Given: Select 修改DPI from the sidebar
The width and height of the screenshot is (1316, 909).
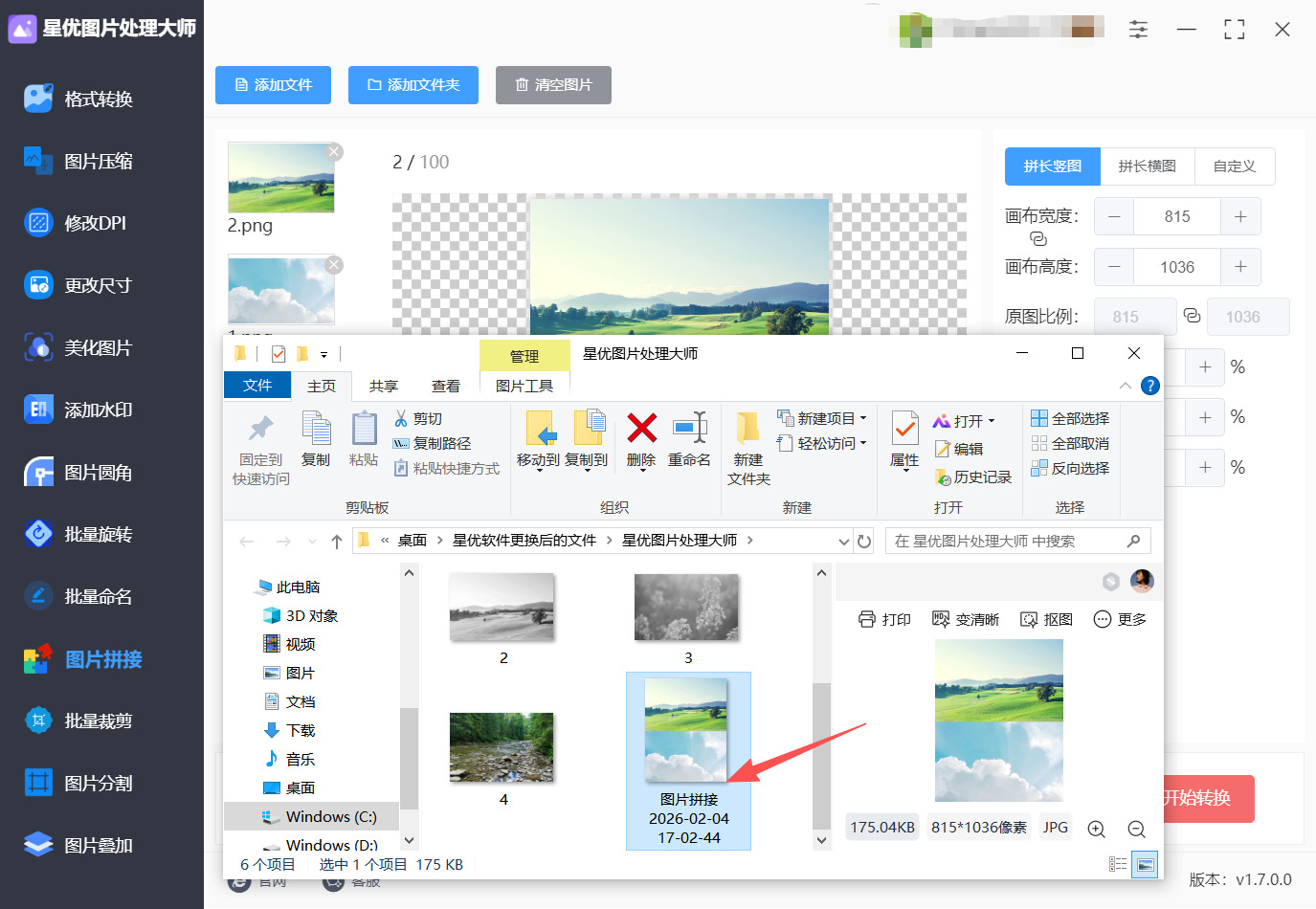Looking at the screenshot, I should point(77,223).
